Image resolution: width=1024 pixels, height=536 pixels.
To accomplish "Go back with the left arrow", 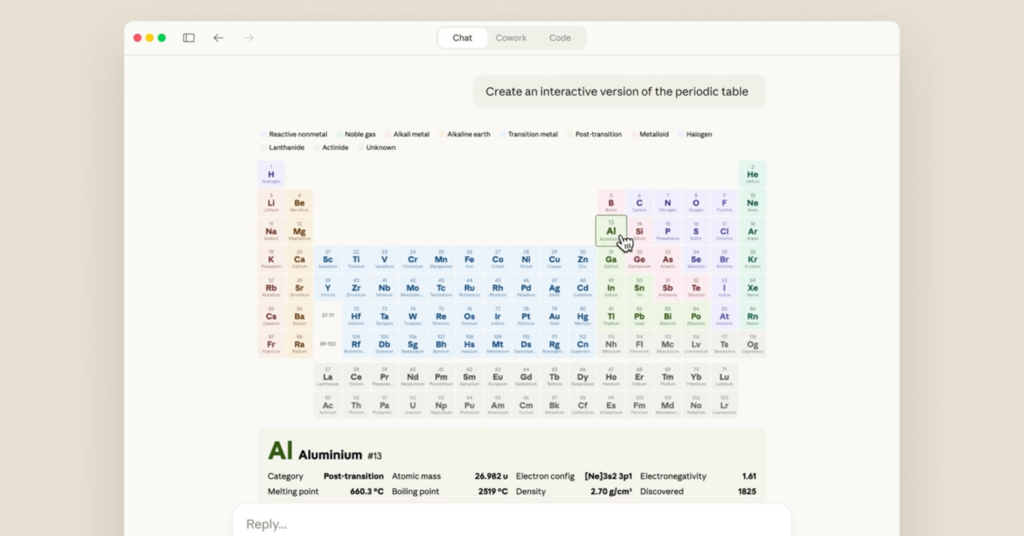I will [x=218, y=38].
